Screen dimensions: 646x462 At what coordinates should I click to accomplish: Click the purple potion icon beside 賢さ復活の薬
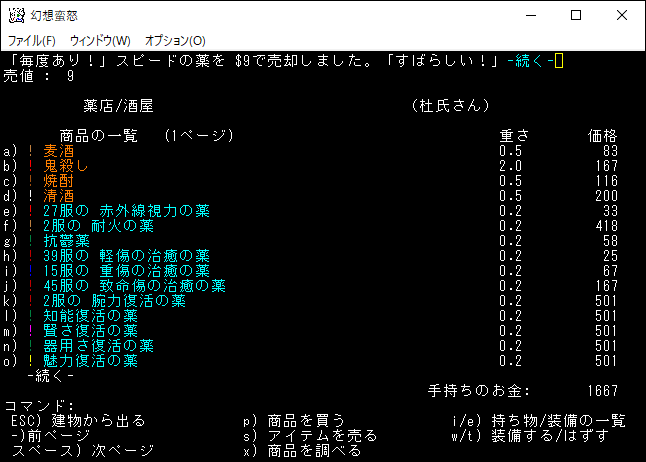click(x=31, y=330)
